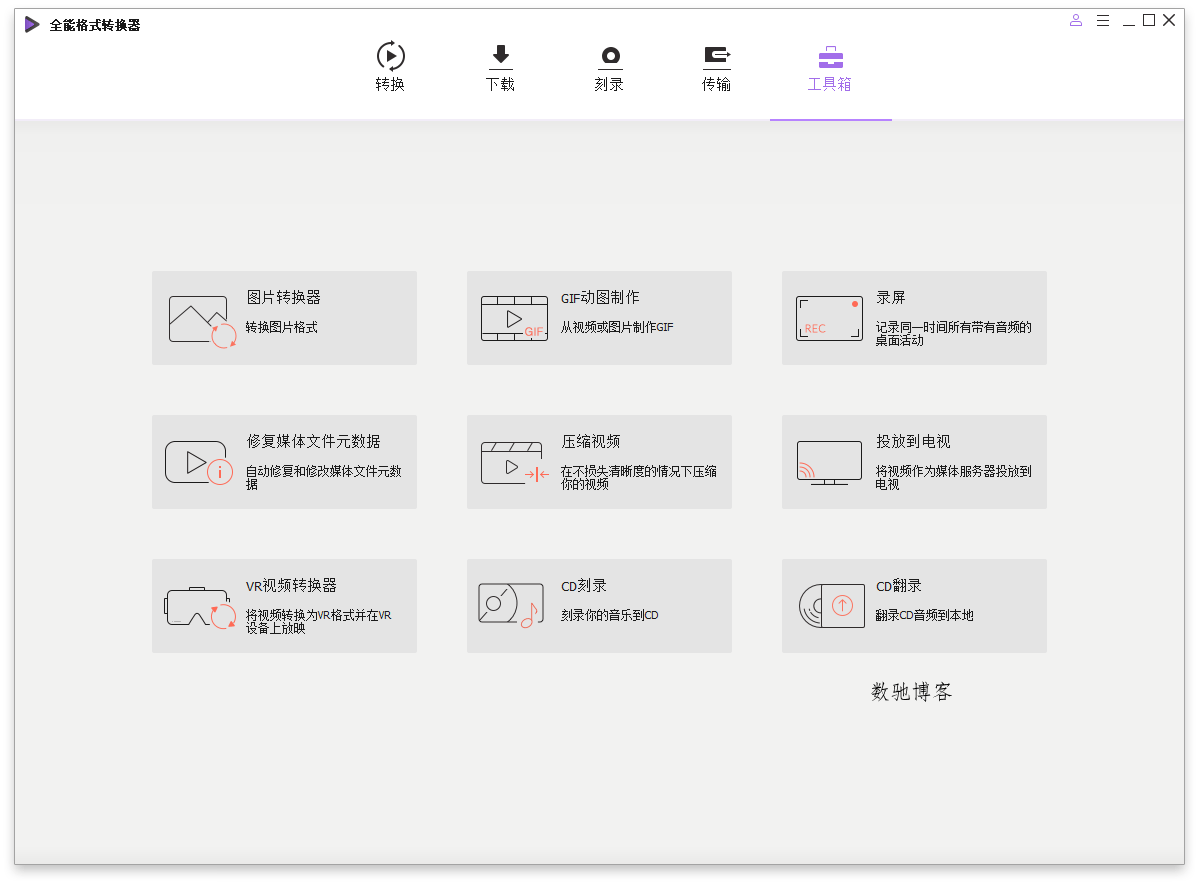Open 图片转换器 tool title
1199x888 pixels.
[283, 297]
